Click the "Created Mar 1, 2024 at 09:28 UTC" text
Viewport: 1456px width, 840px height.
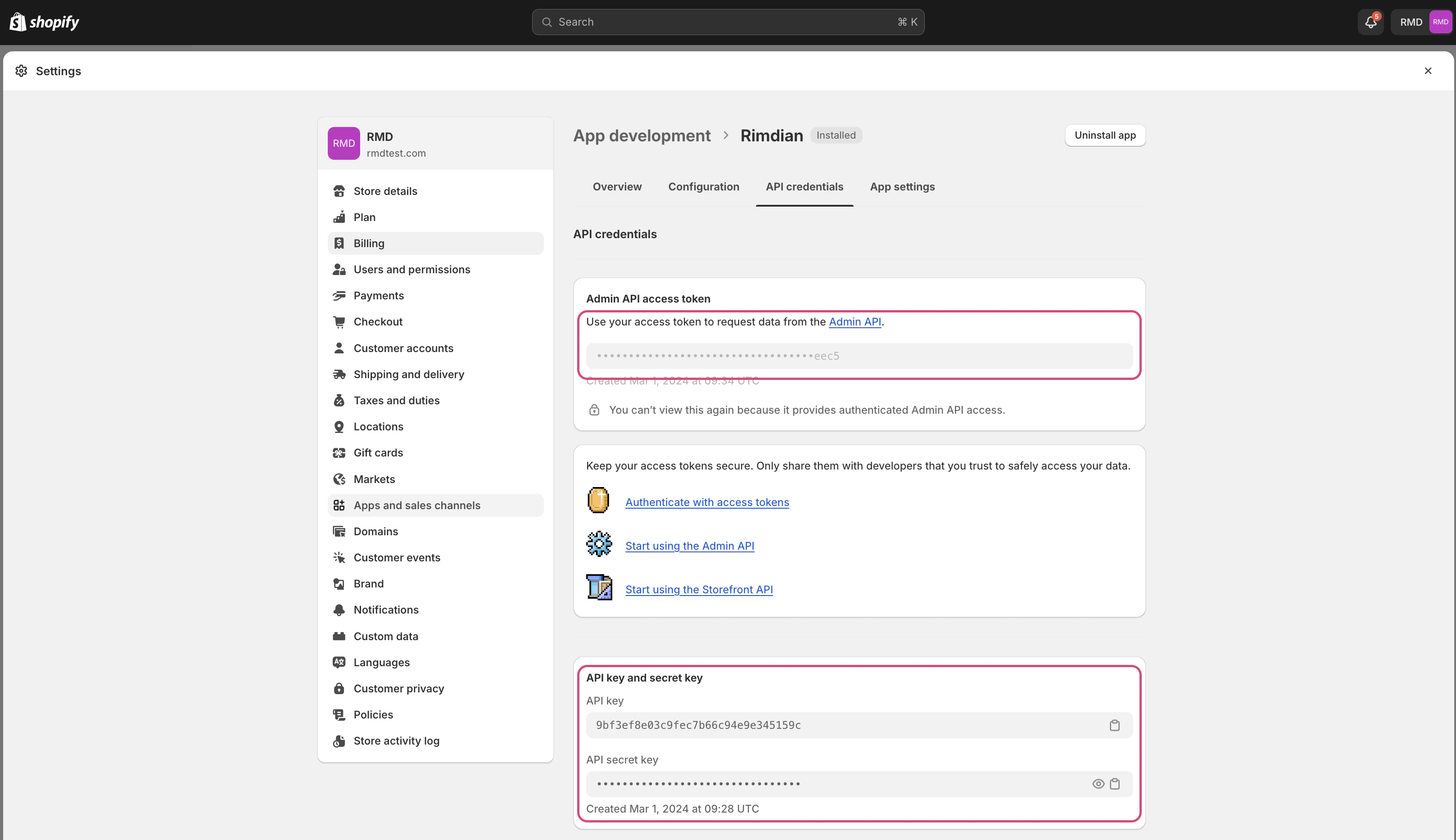click(672, 809)
